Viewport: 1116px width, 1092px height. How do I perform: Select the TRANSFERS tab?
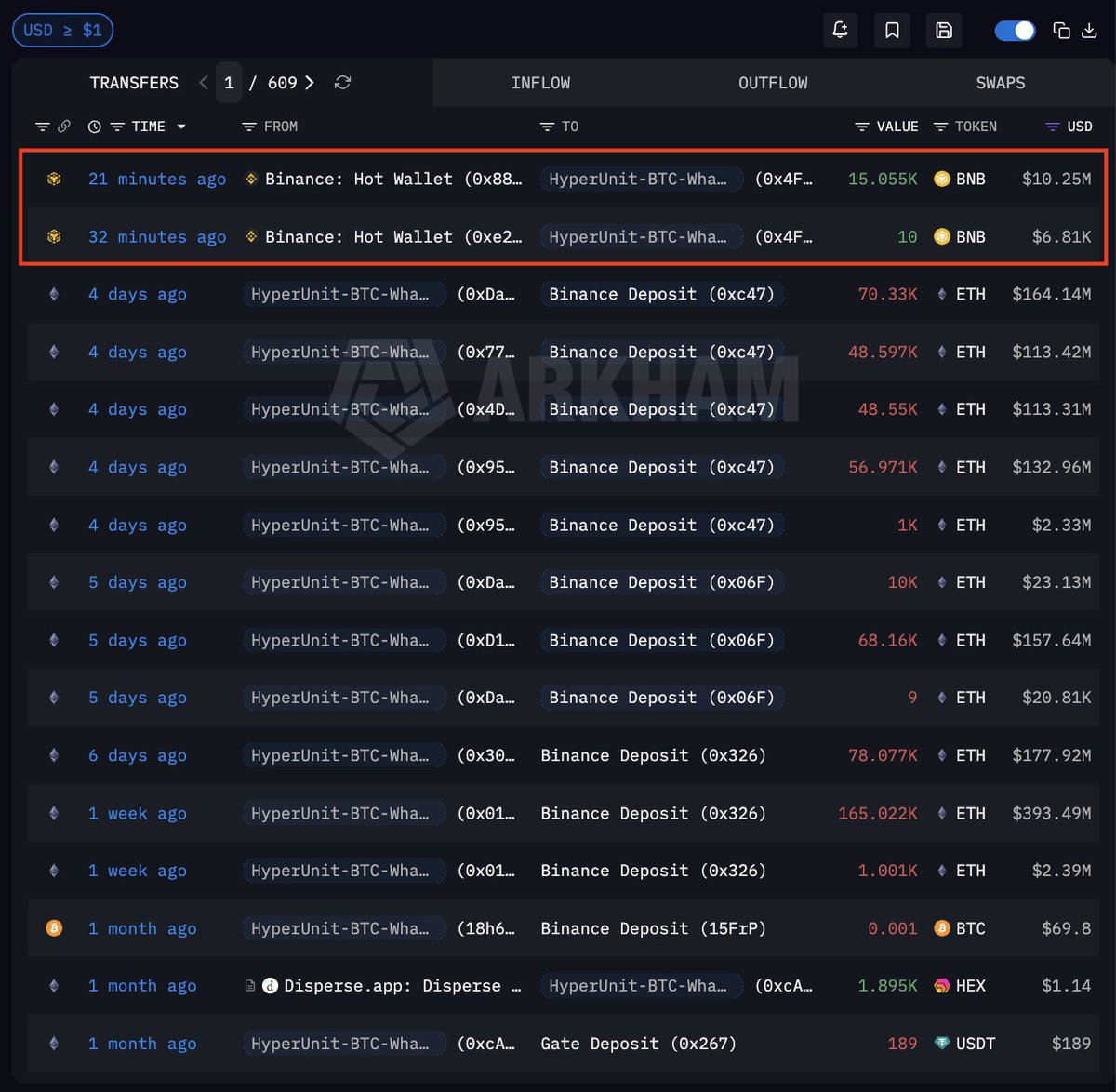tap(134, 83)
